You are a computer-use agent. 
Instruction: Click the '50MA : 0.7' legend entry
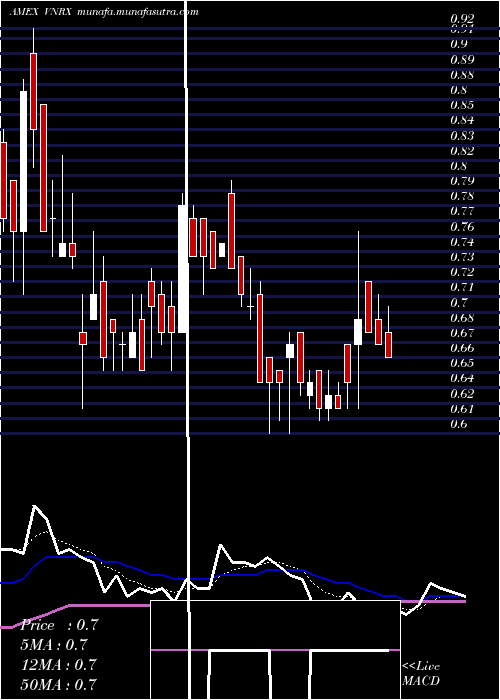coord(59,684)
